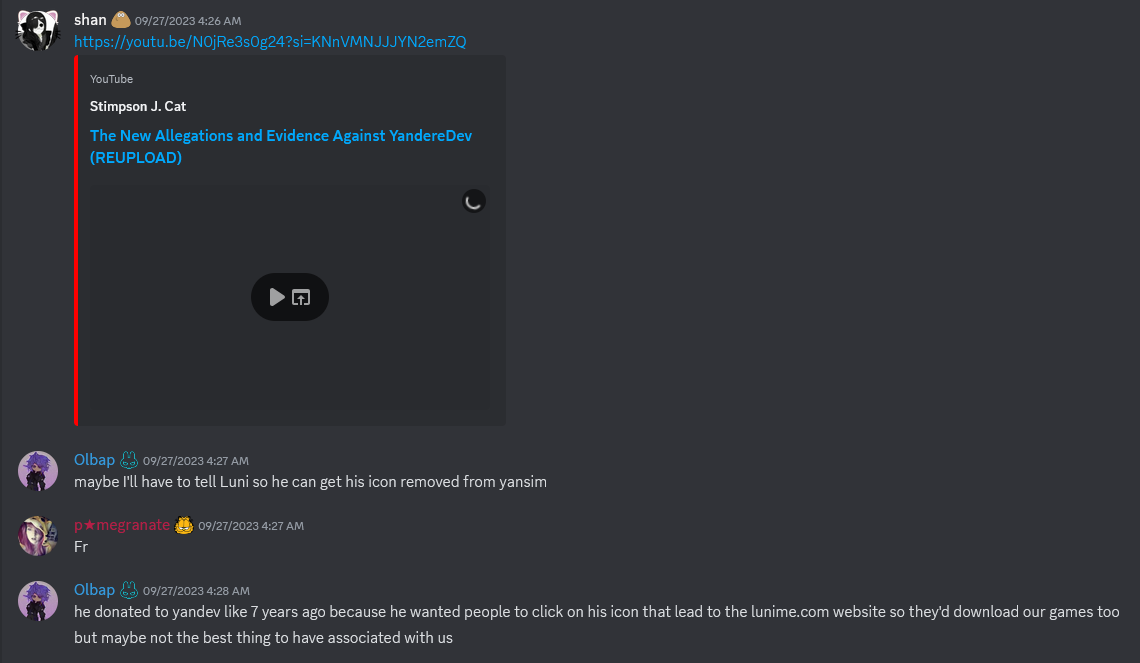The image size is (1140, 663).
Task: Click the 09/27/2023 4:26 AM timestamp
Action: pos(188,21)
